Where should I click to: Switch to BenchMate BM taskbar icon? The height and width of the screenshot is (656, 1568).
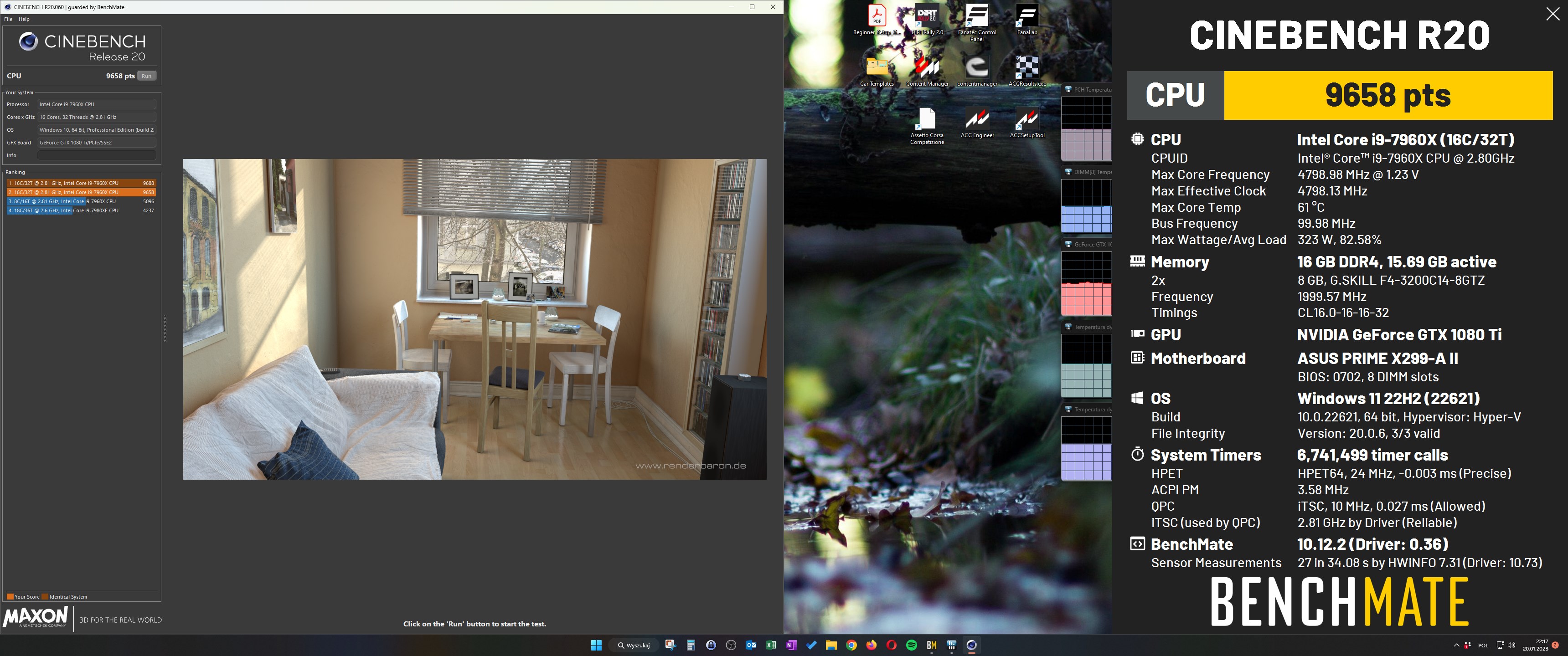pyautogui.click(x=931, y=645)
